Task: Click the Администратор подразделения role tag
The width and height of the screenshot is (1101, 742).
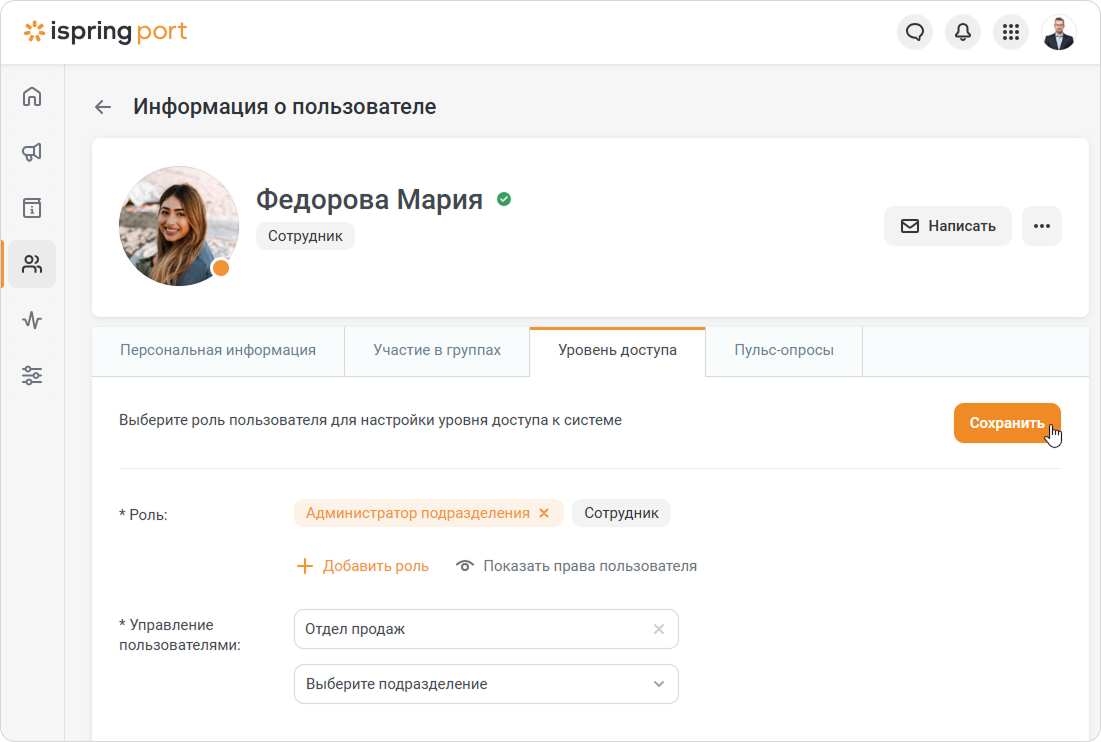Action: point(418,513)
